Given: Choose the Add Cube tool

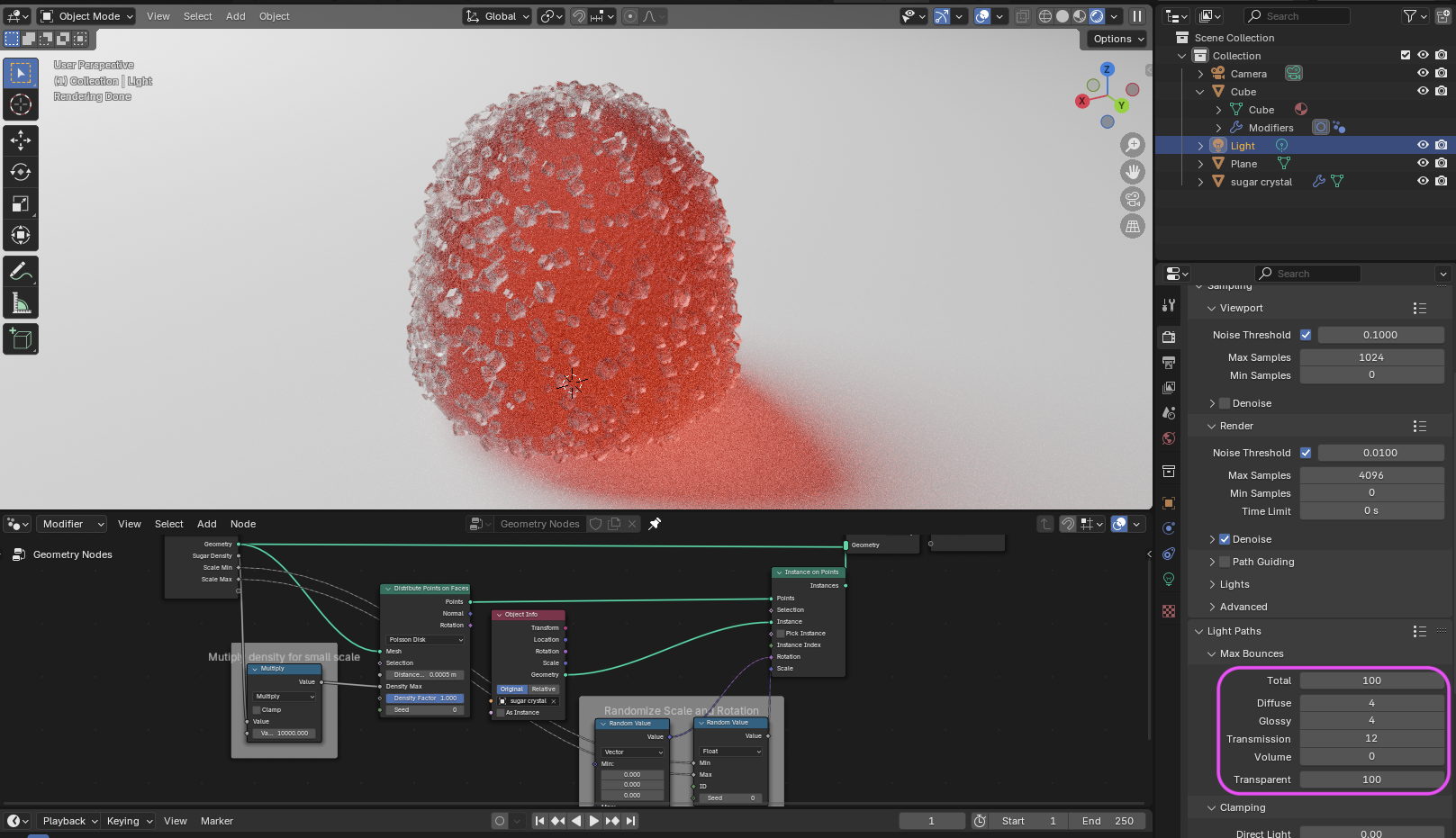Looking at the screenshot, I should [x=21, y=339].
